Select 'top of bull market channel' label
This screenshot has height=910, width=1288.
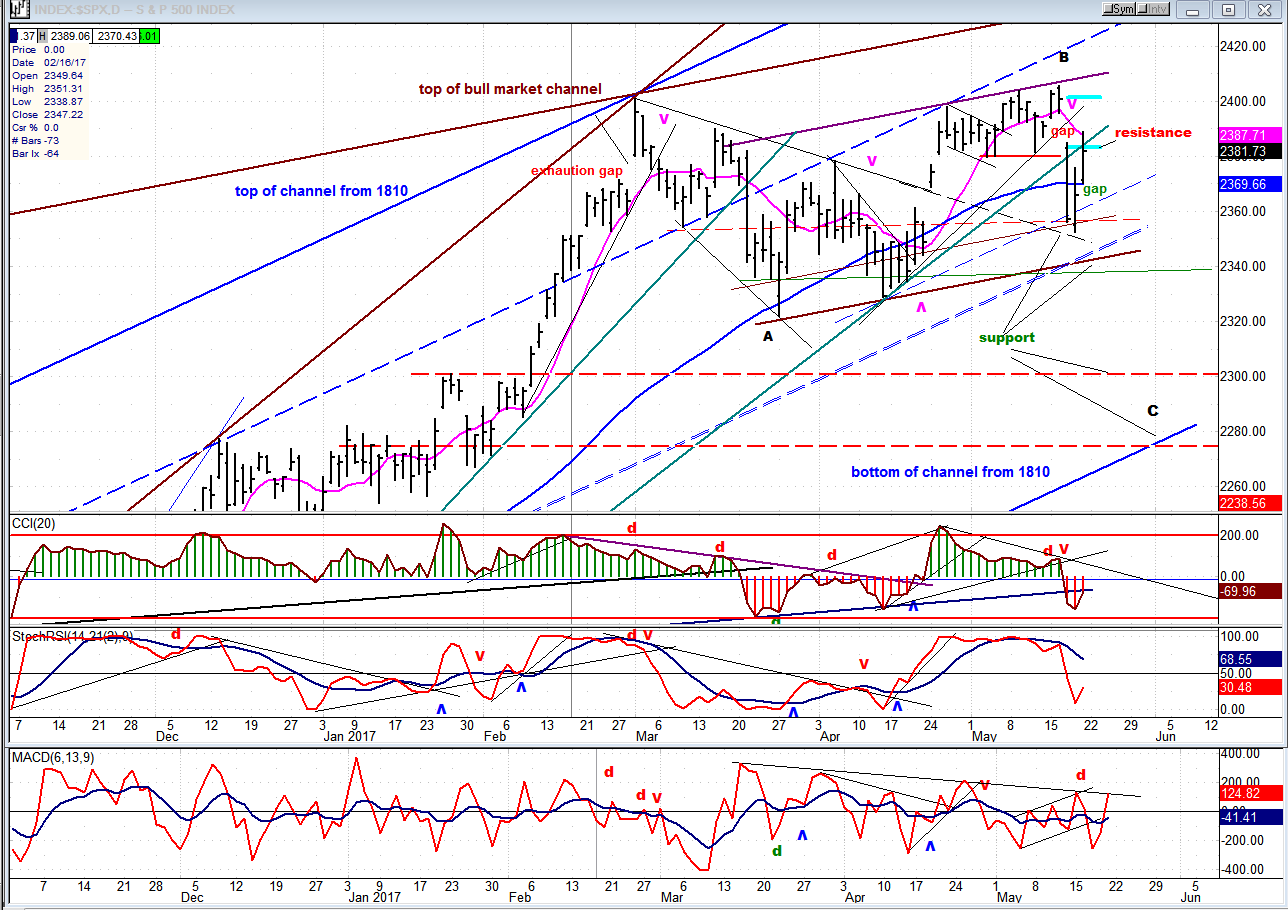click(x=510, y=89)
